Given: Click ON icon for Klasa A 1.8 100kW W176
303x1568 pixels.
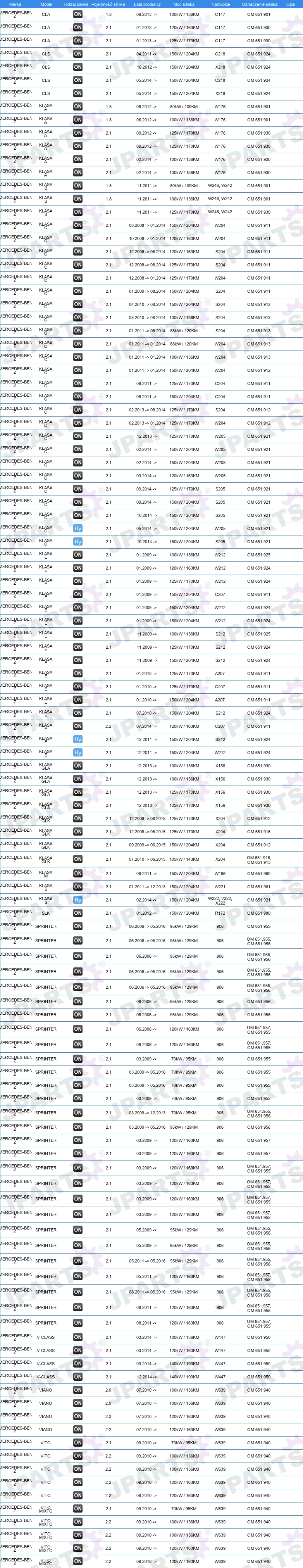Looking at the screenshot, I should click(78, 120).
